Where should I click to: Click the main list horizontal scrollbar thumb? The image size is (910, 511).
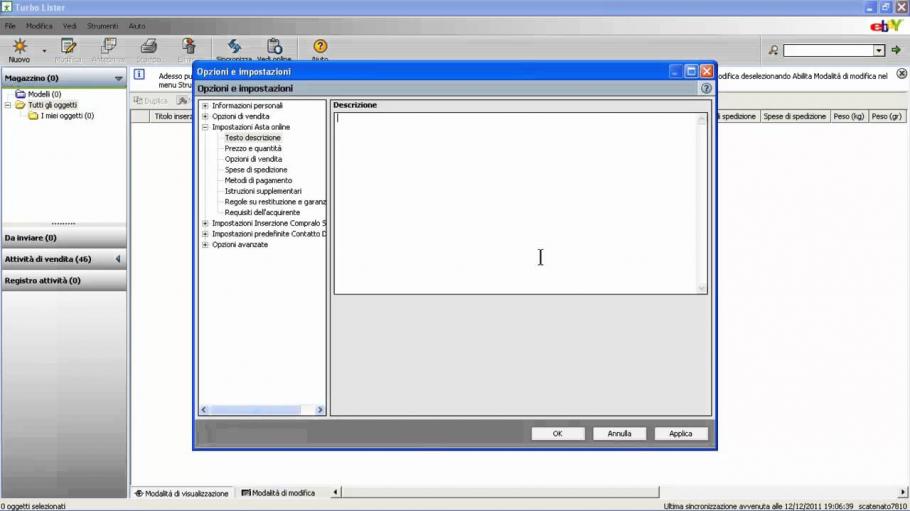click(x=500, y=492)
